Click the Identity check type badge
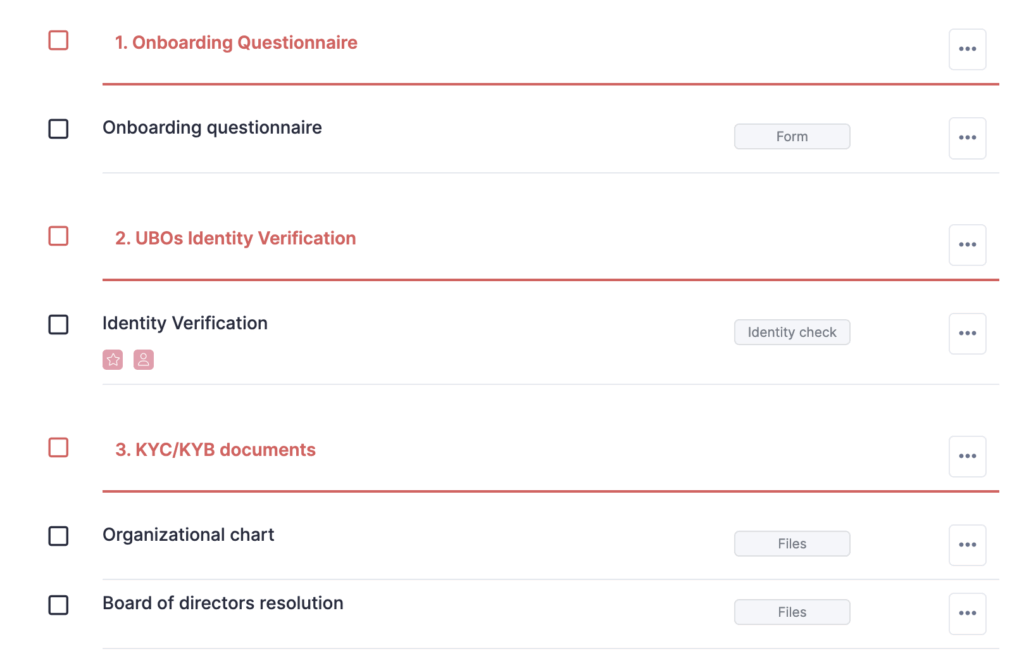Image resolution: width=1024 pixels, height=651 pixels. pos(792,332)
